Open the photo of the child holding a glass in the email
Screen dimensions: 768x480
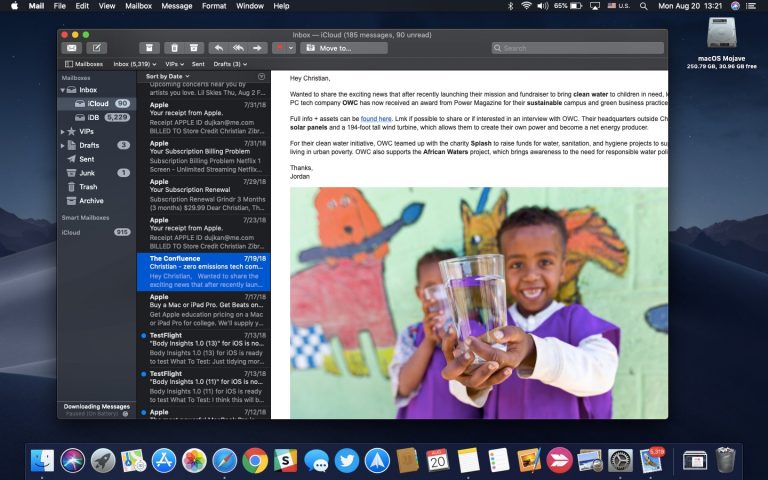tap(479, 303)
